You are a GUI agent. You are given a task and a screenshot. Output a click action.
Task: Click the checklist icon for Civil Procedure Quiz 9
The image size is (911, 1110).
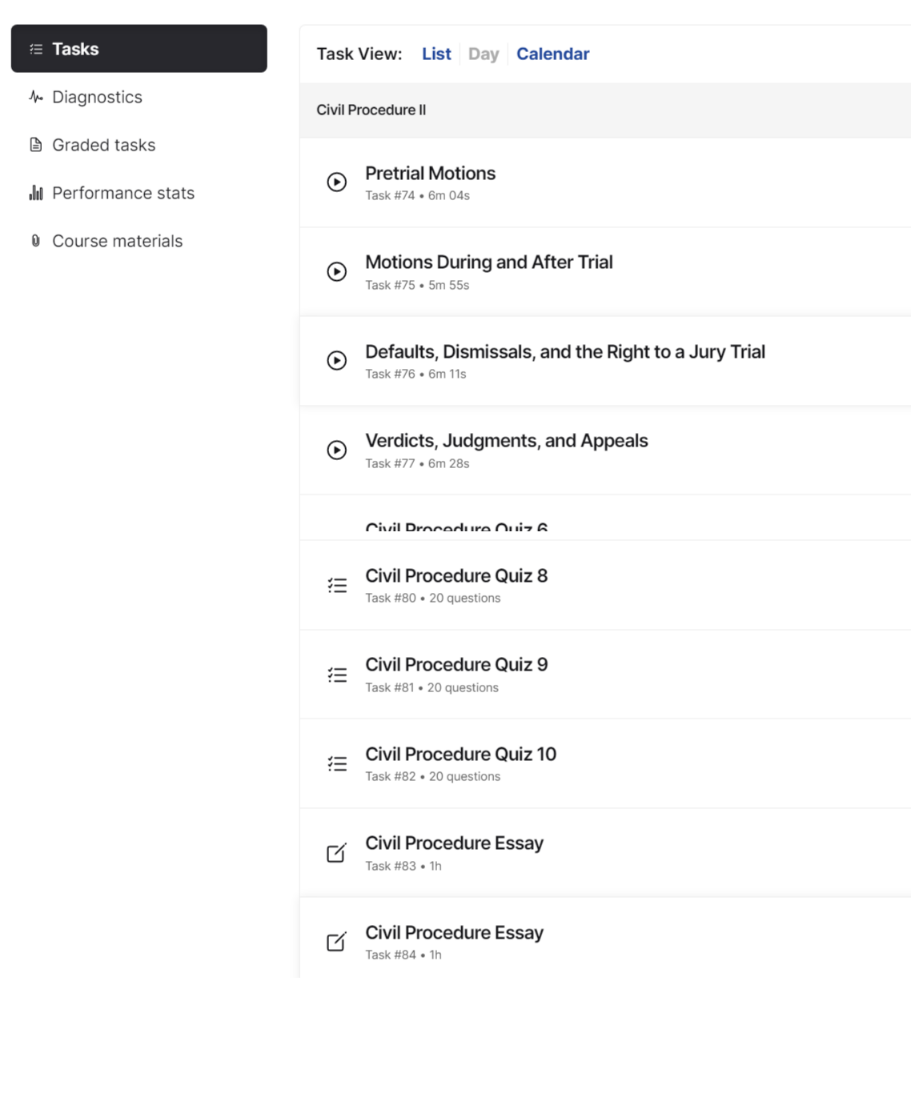click(x=337, y=675)
